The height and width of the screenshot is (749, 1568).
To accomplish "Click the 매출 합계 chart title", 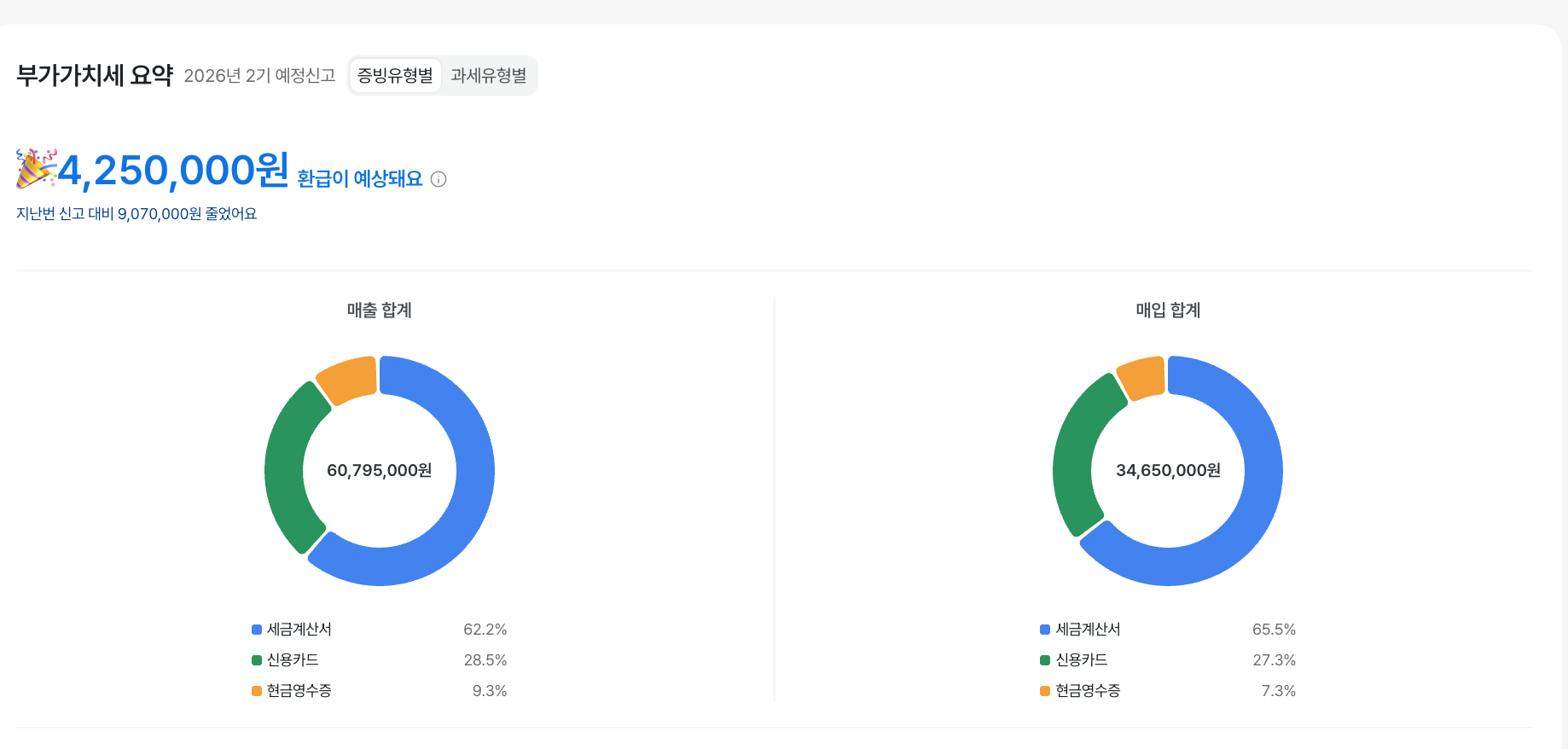I will coord(380,311).
